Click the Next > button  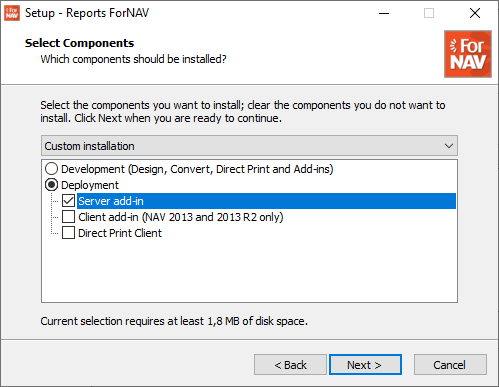click(365, 365)
